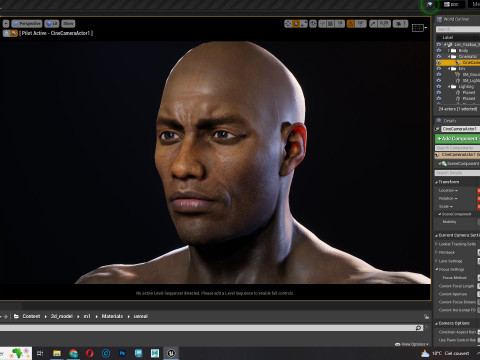Hide the Env folder via eye icon
This screenshot has width=480, height=360.
(439, 68)
